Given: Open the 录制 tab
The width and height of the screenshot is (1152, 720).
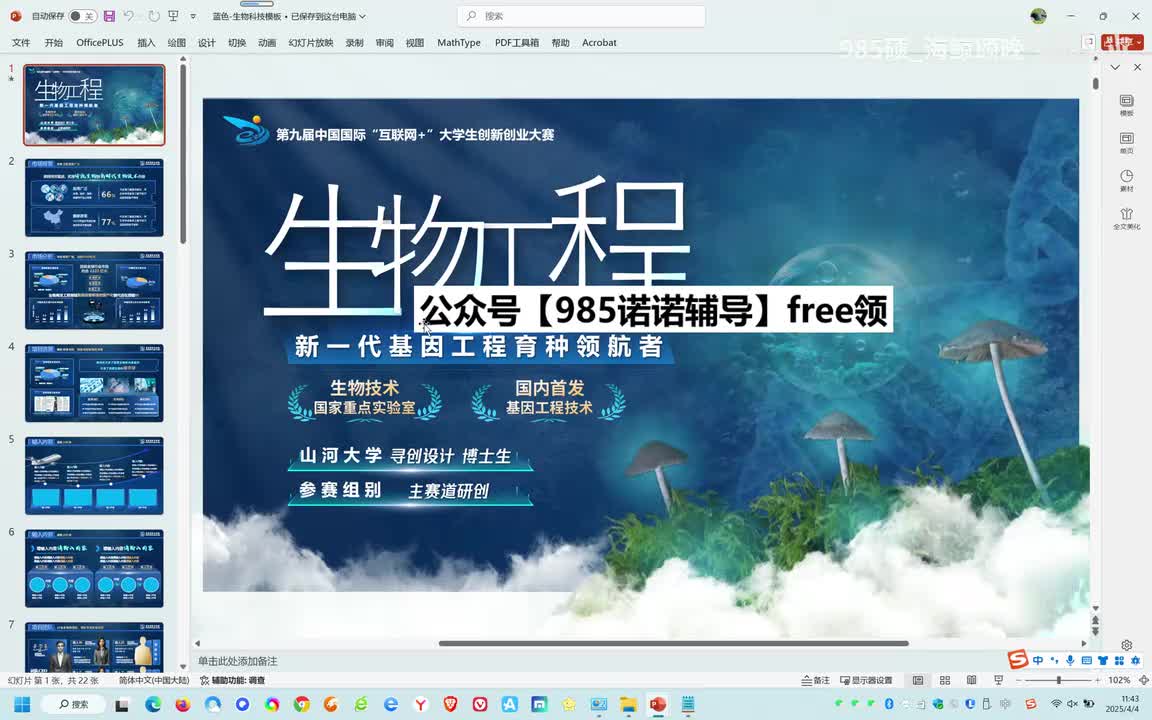Looking at the screenshot, I should (354, 43).
